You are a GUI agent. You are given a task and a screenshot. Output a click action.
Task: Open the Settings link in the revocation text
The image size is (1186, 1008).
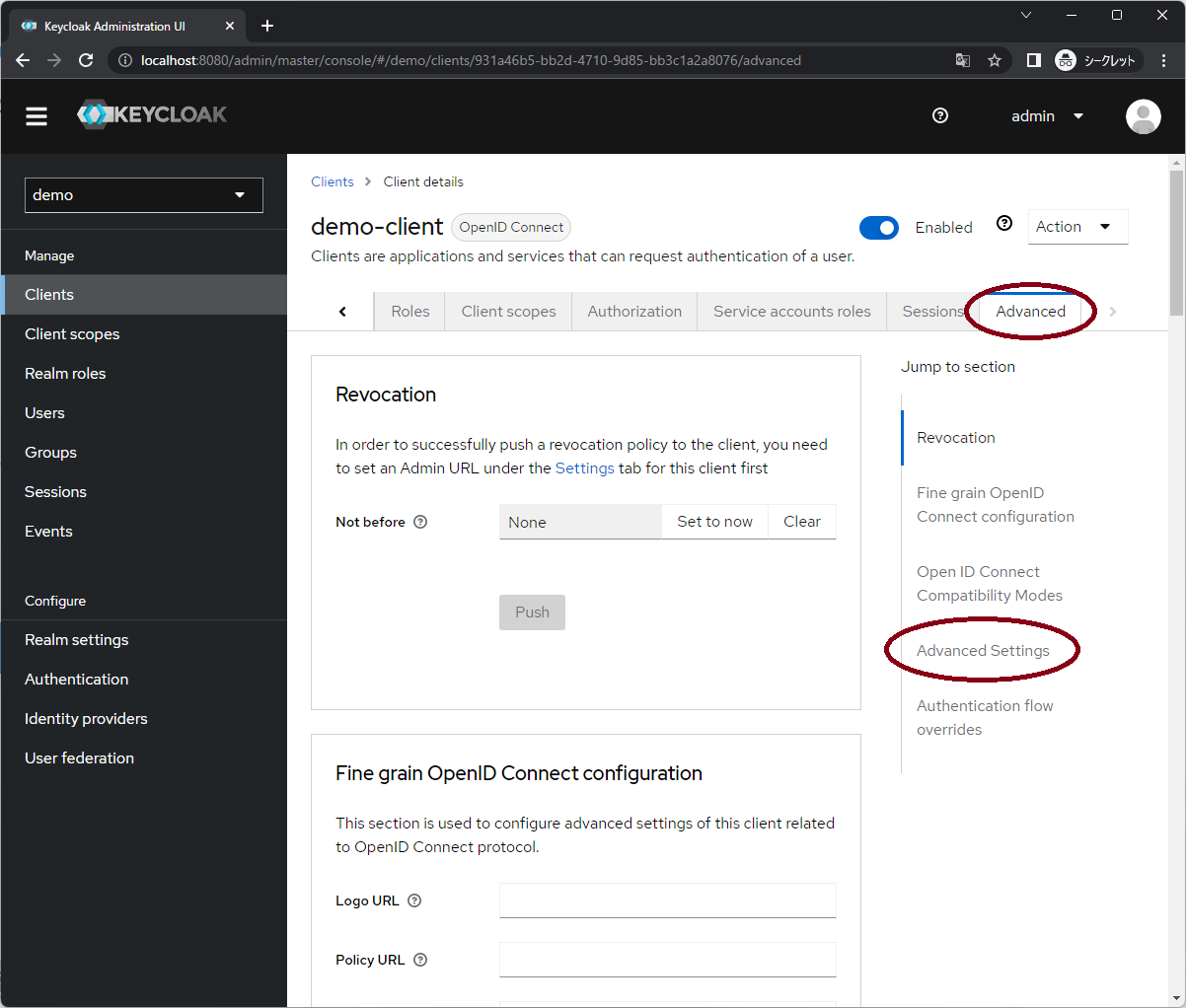tap(584, 468)
